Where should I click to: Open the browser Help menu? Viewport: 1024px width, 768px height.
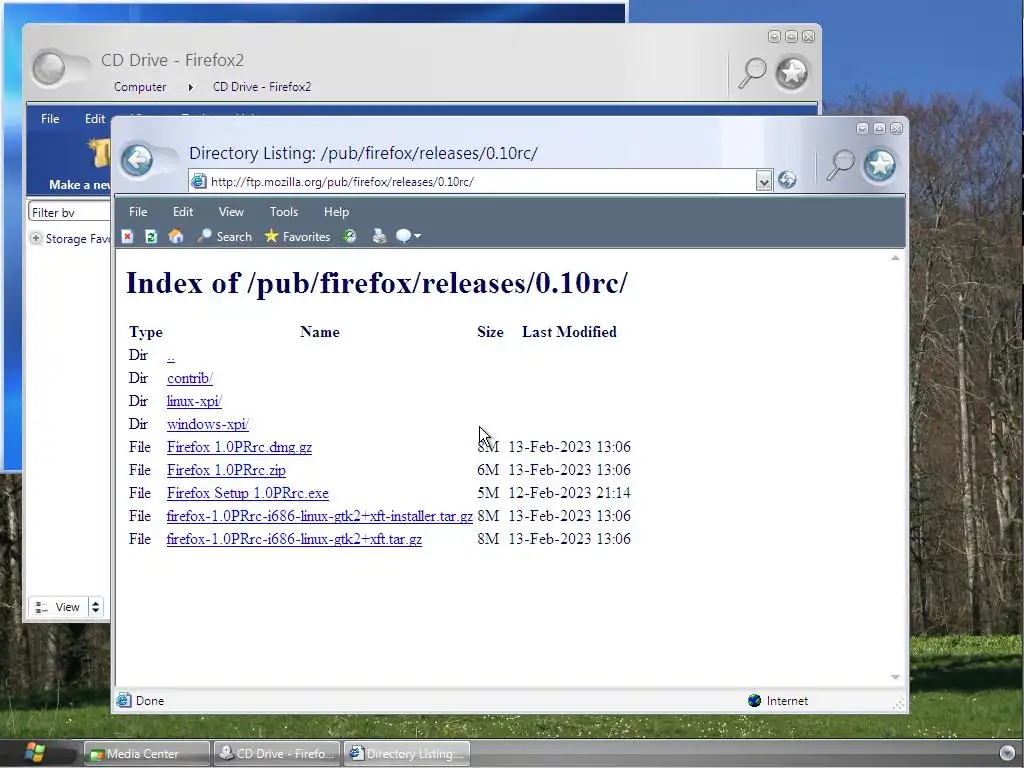[336, 212]
